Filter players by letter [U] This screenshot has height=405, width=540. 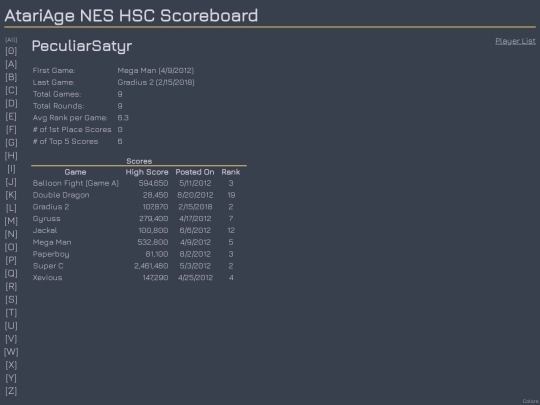click(11, 326)
